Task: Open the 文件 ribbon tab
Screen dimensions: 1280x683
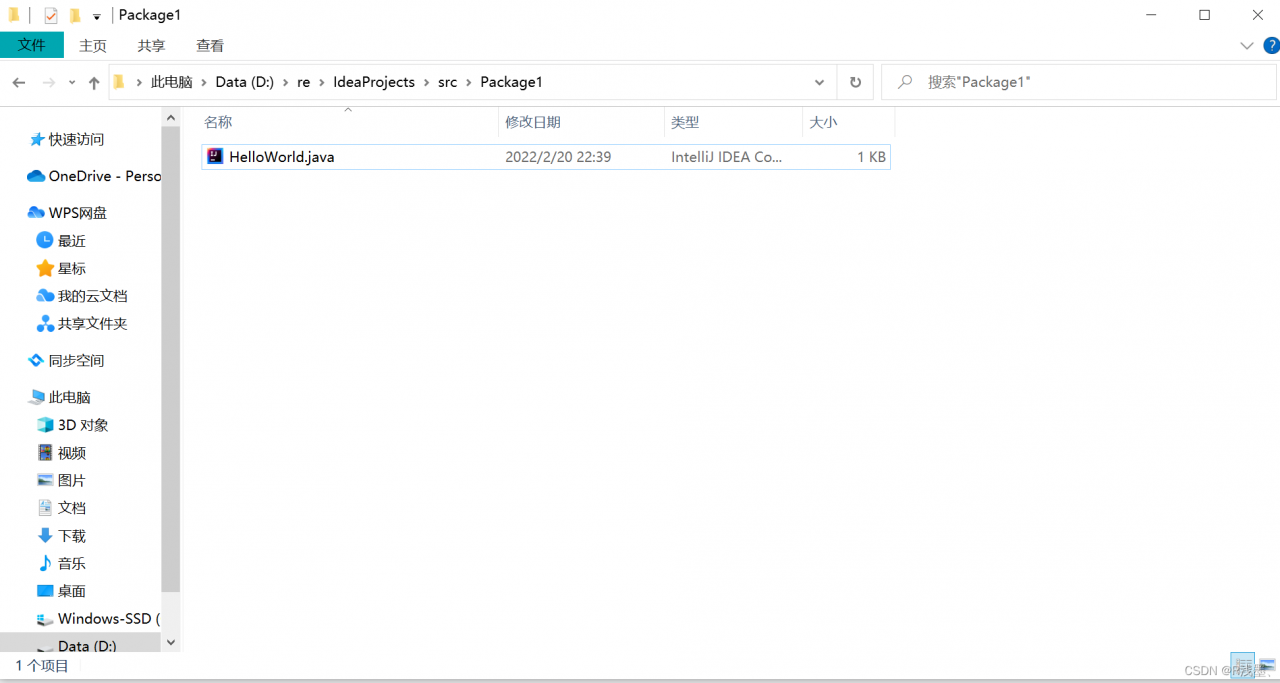Action: (32, 45)
